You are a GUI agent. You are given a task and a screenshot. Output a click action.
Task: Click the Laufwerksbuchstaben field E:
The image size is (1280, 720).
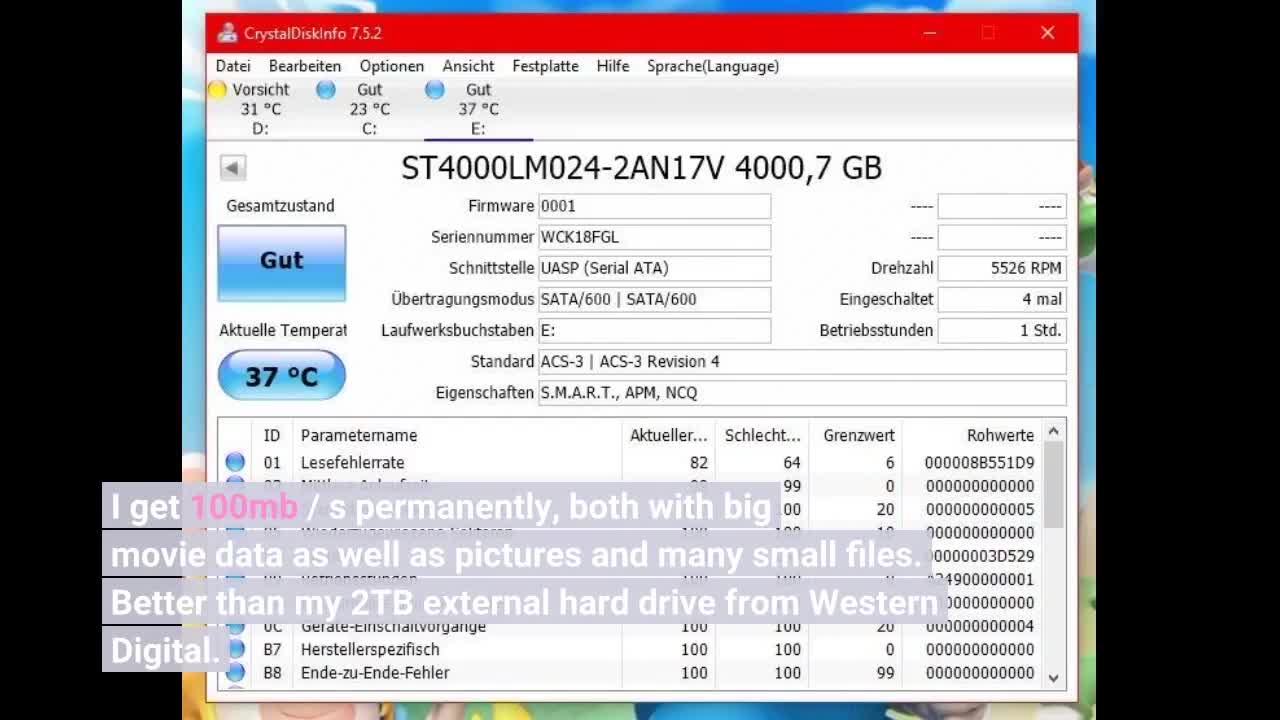[x=654, y=330]
